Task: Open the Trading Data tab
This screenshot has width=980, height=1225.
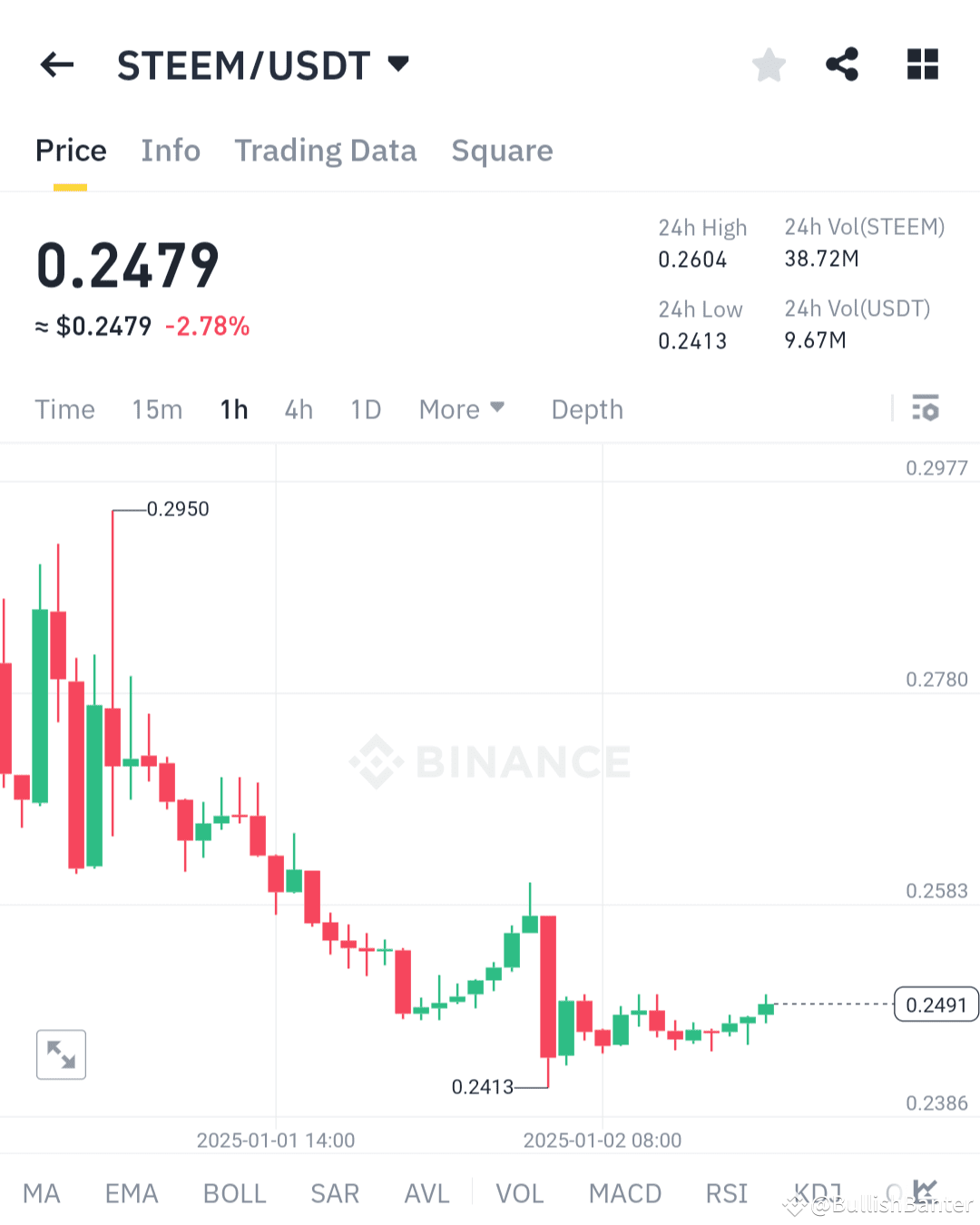Action: click(326, 151)
